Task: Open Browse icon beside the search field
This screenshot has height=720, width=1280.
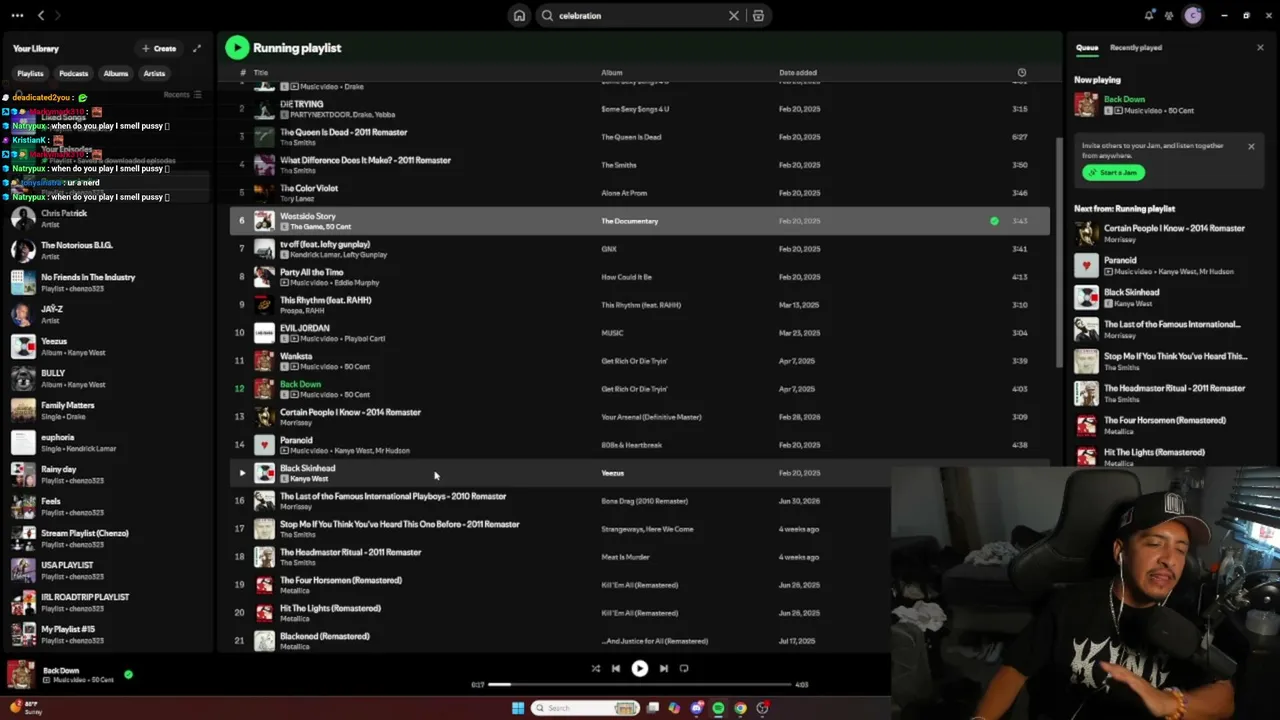Action: point(758,16)
